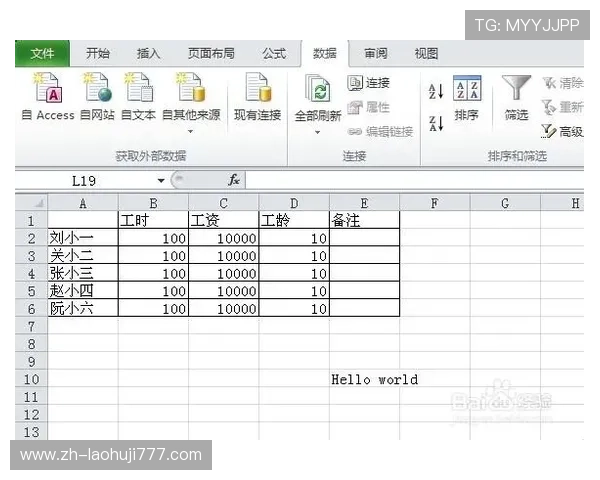The image size is (600, 480).
Task: Sort ascending with the A-Z icon
Action: [436, 91]
